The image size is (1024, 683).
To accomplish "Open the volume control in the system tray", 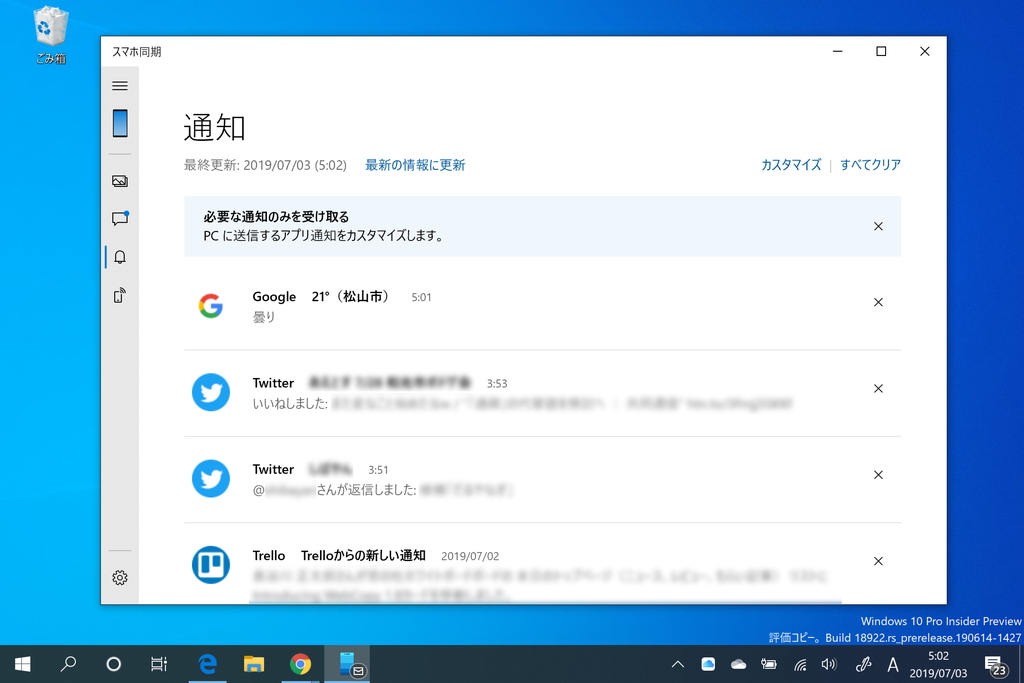I will click(x=829, y=663).
